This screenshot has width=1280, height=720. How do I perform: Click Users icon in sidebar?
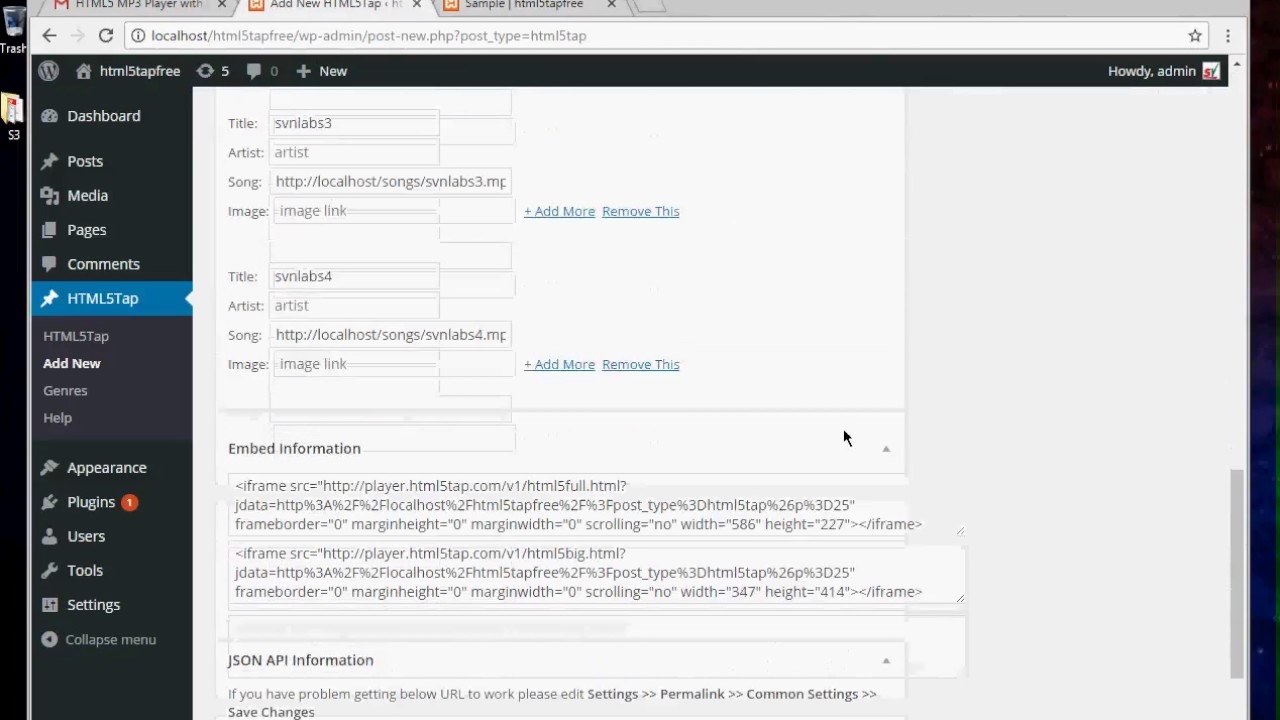(x=49, y=536)
